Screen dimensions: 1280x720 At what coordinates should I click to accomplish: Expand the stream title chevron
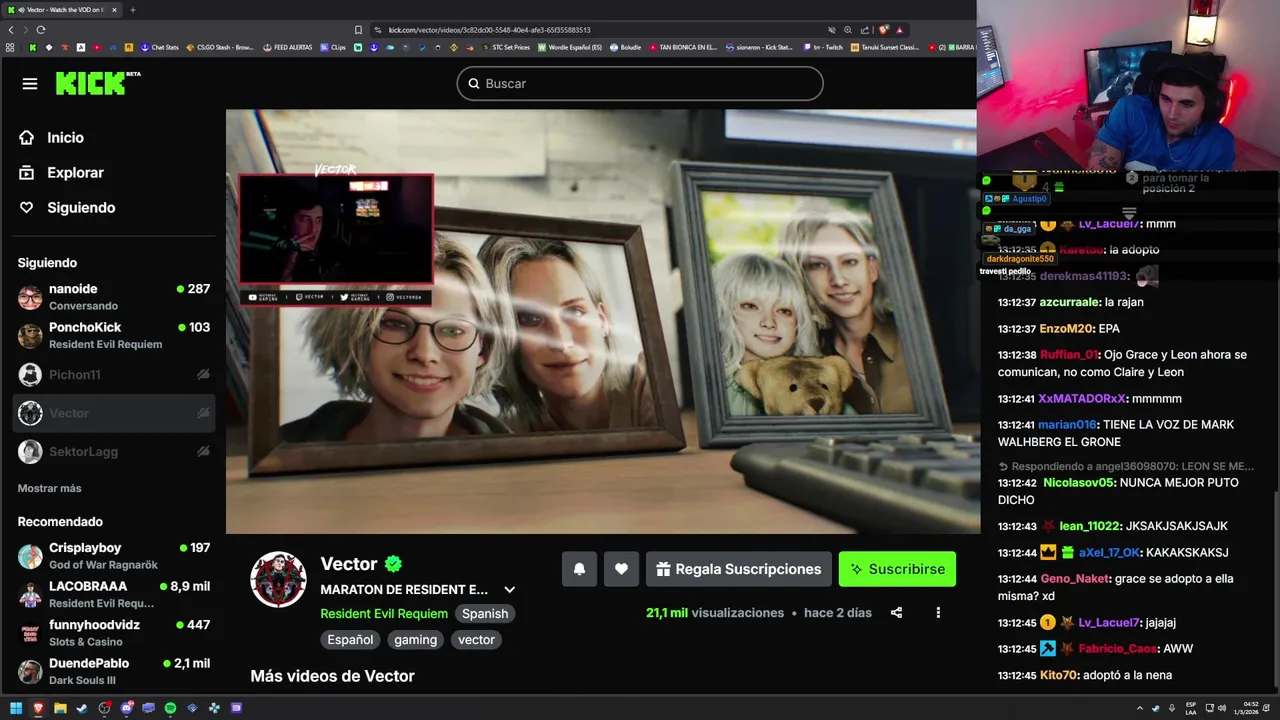509,590
